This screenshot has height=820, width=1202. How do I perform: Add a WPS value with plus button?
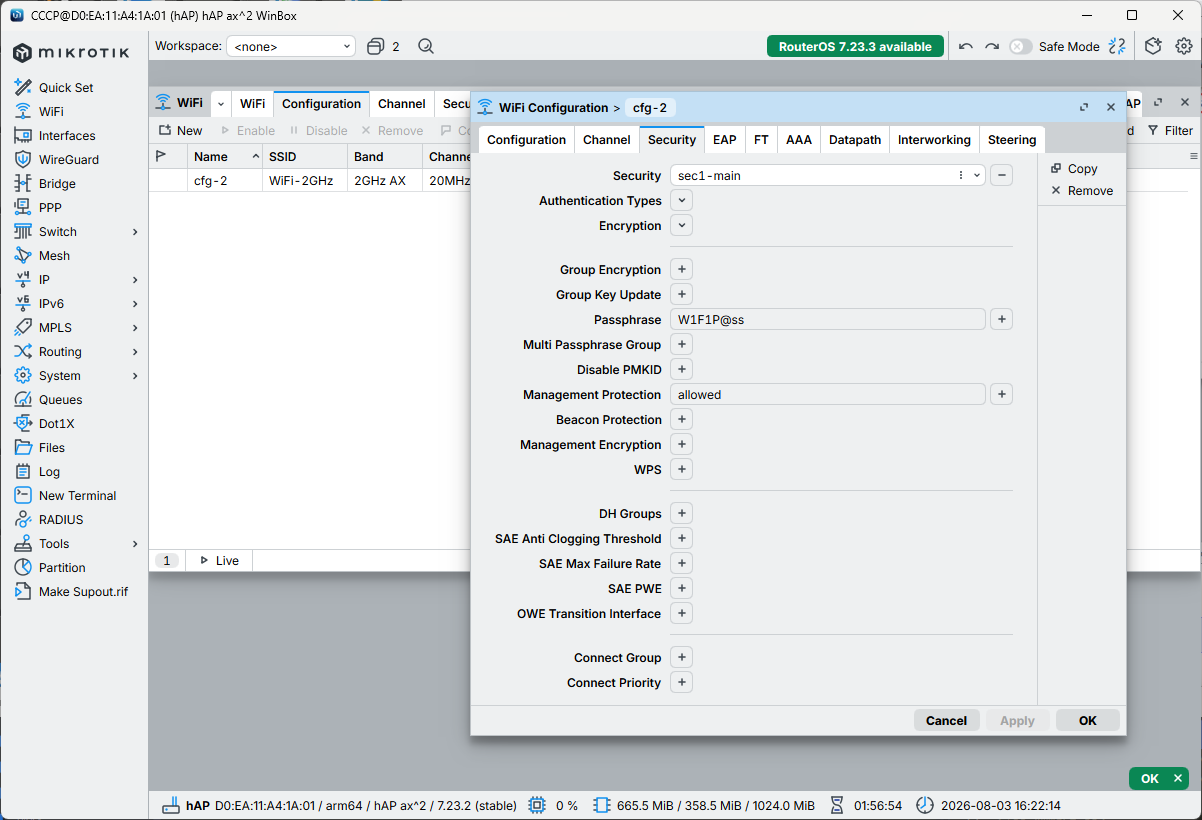click(x=681, y=470)
